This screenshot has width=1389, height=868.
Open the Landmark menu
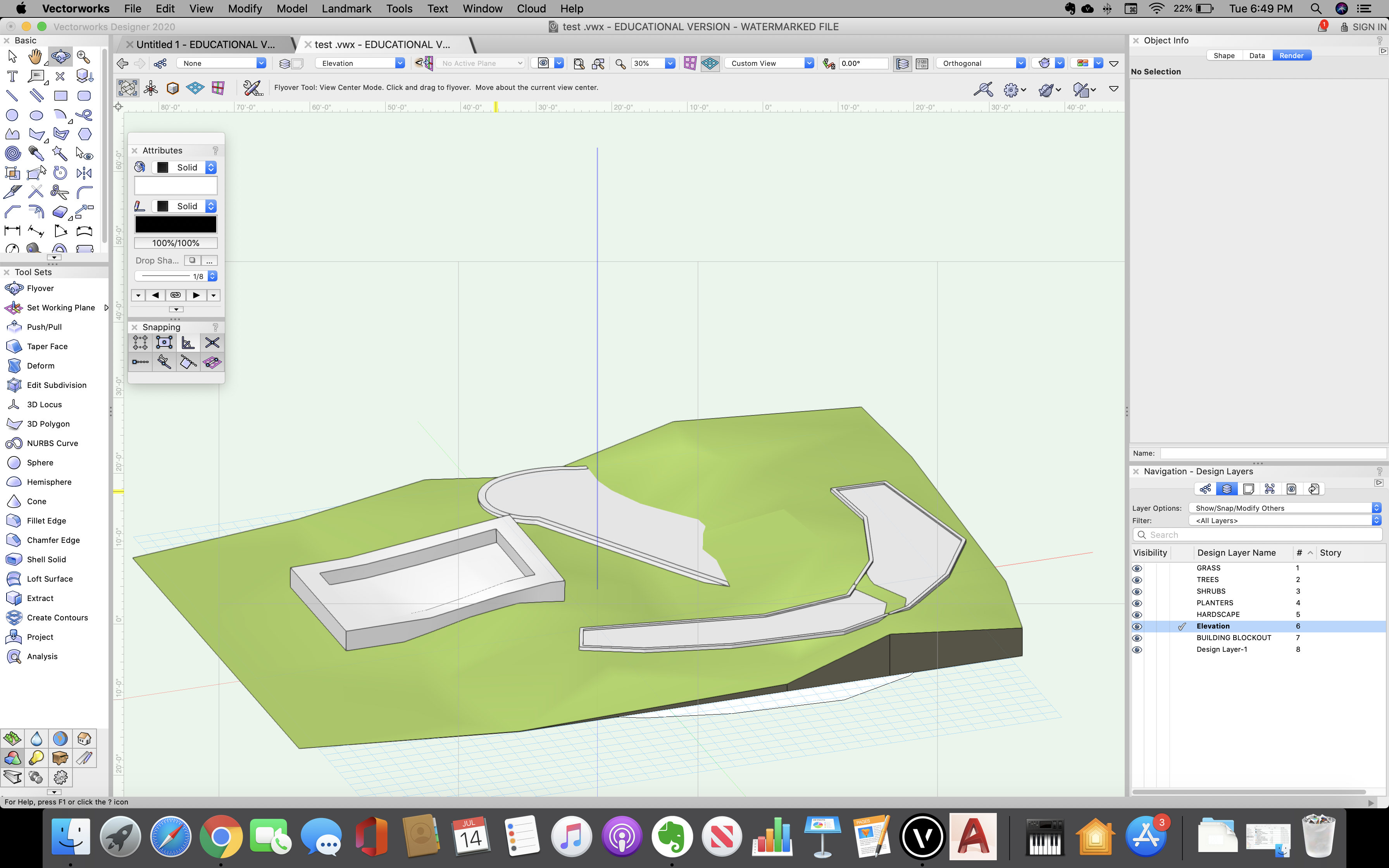pos(347,9)
